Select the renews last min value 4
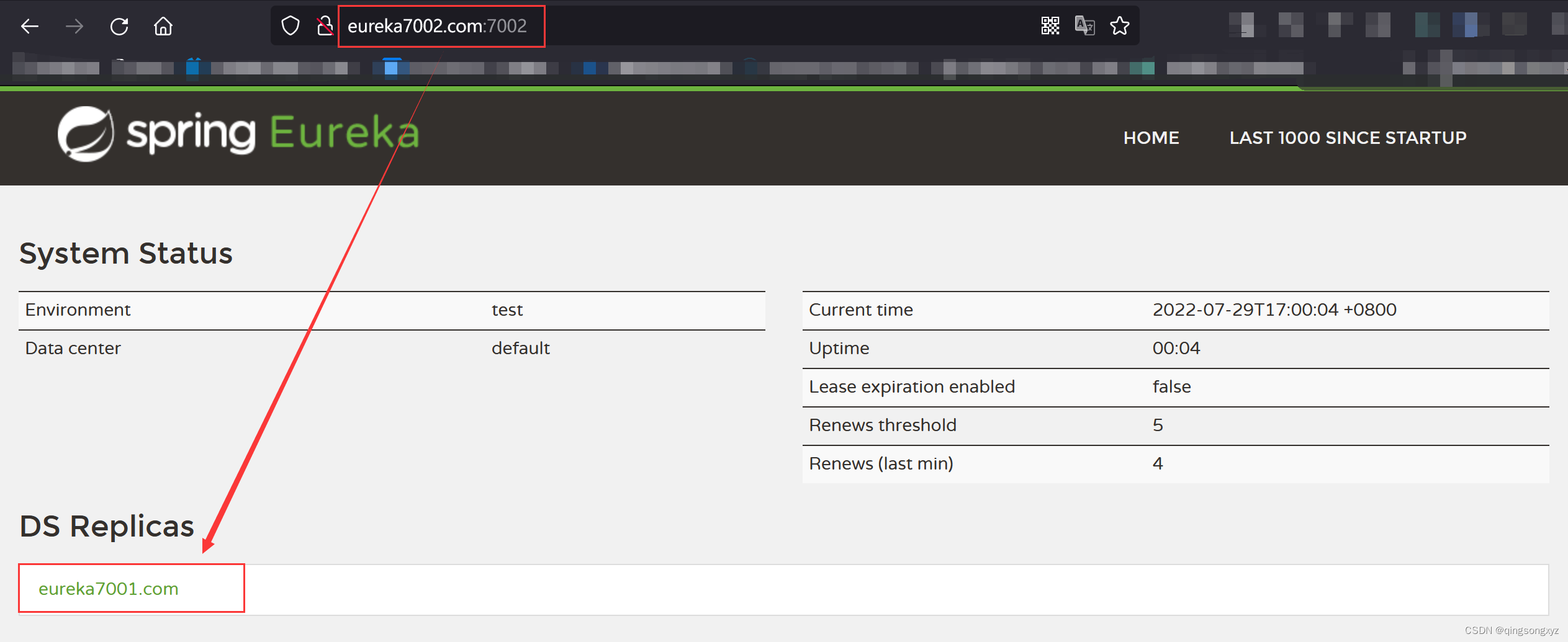Image resolution: width=1568 pixels, height=642 pixels. 1158,463
